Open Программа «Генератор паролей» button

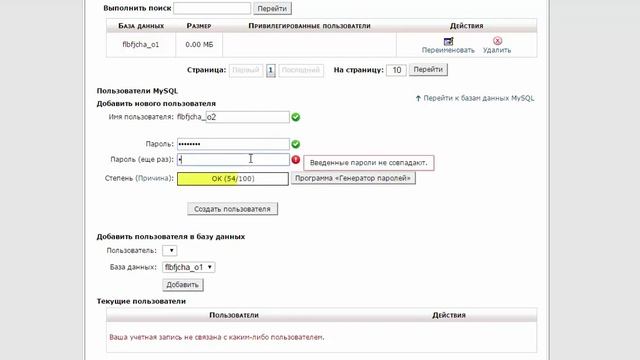(x=353, y=178)
